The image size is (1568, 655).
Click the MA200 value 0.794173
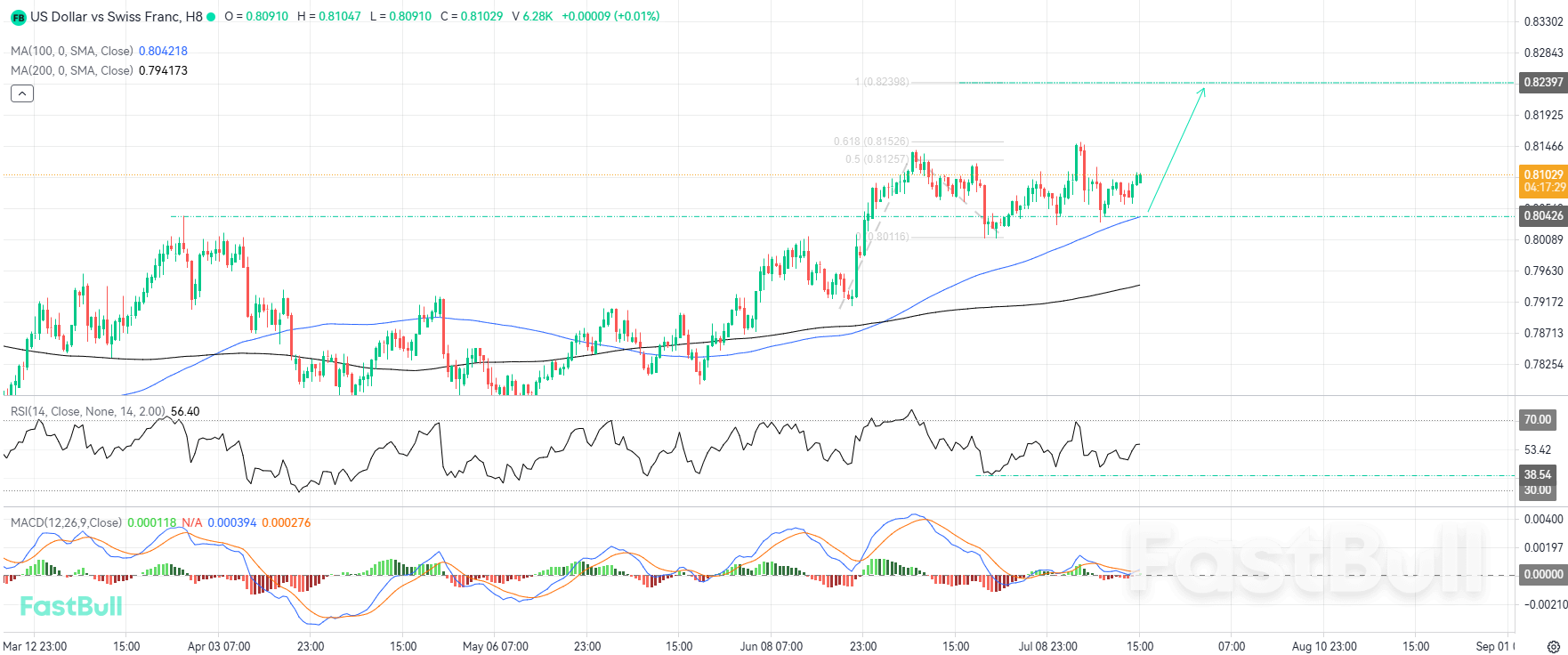point(163,70)
